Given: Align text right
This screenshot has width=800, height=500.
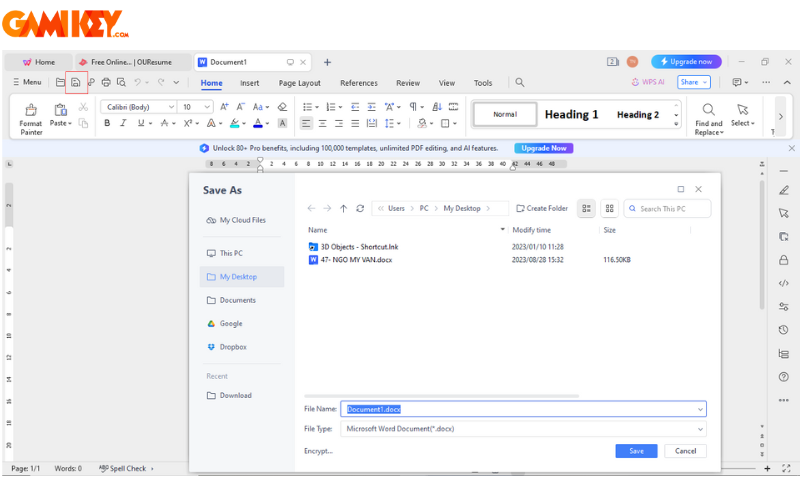Looking at the screenshot, I should [x=339, y=123].
